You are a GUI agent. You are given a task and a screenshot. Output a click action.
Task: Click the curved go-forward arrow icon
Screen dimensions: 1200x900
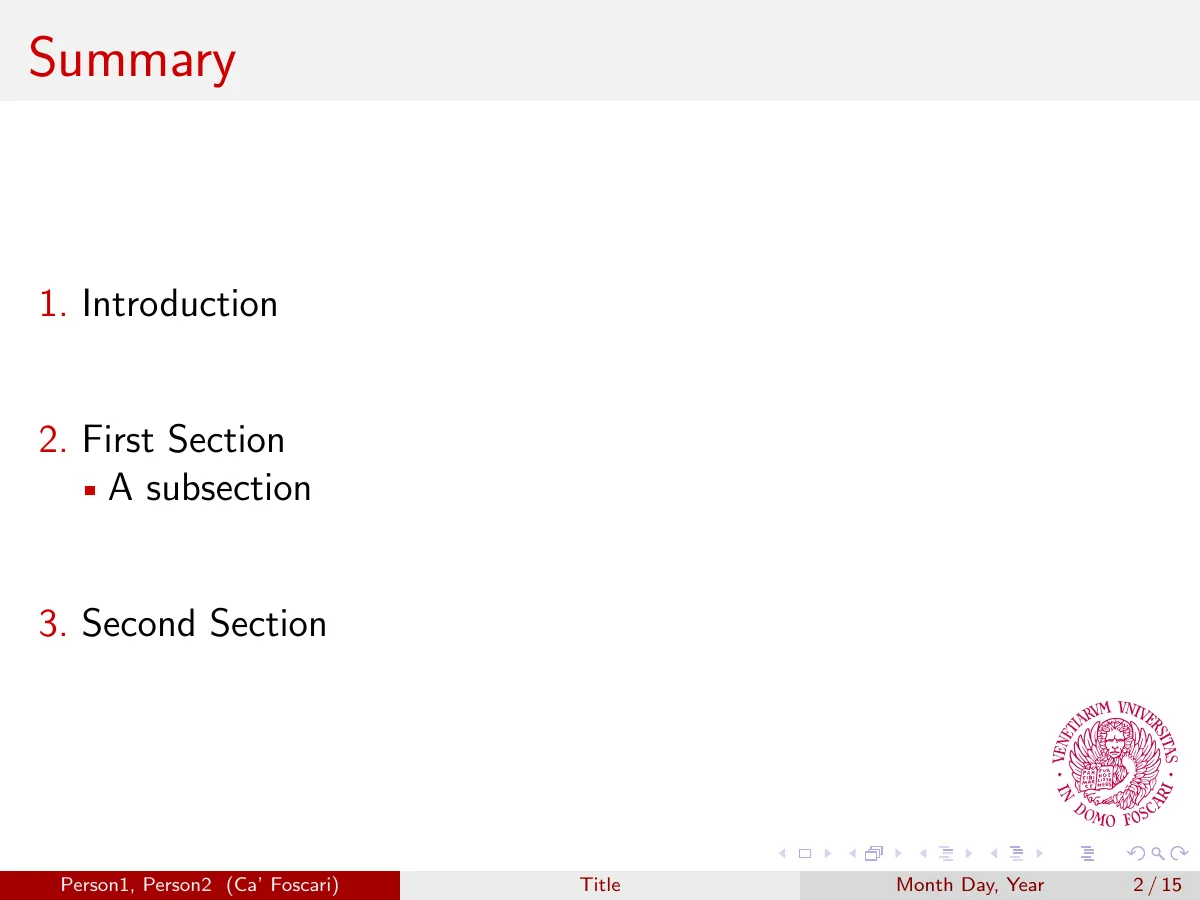[x=1181, y=853]
